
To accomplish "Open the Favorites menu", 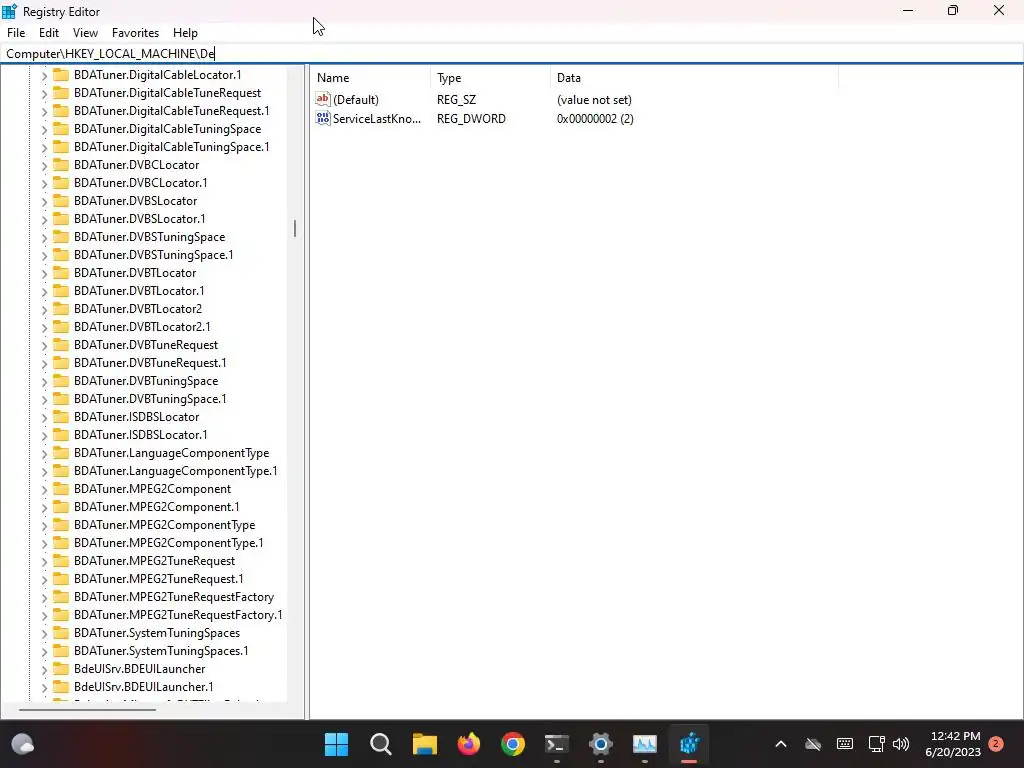I will click(x=135, y=33).
